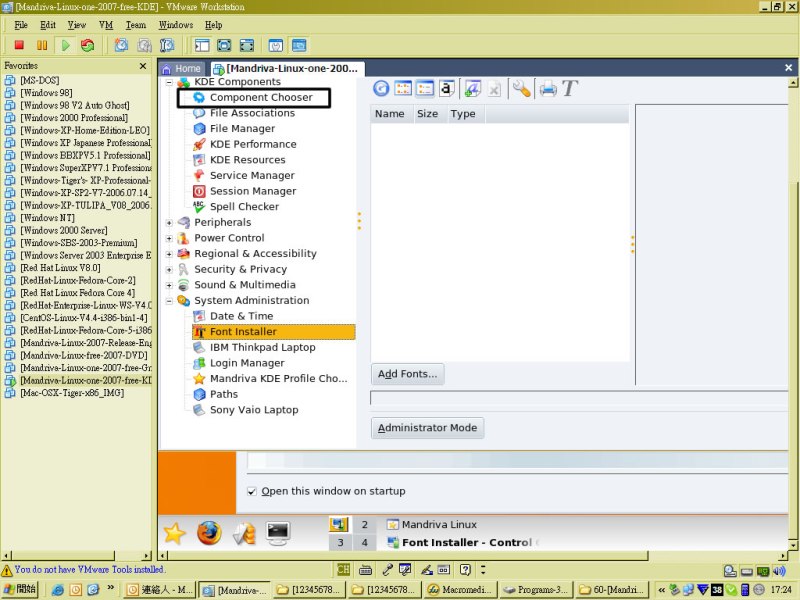Viewport: 800px width, 600px height.
Task: Expand the Power Control tree node
Action: tap(169, 238)
